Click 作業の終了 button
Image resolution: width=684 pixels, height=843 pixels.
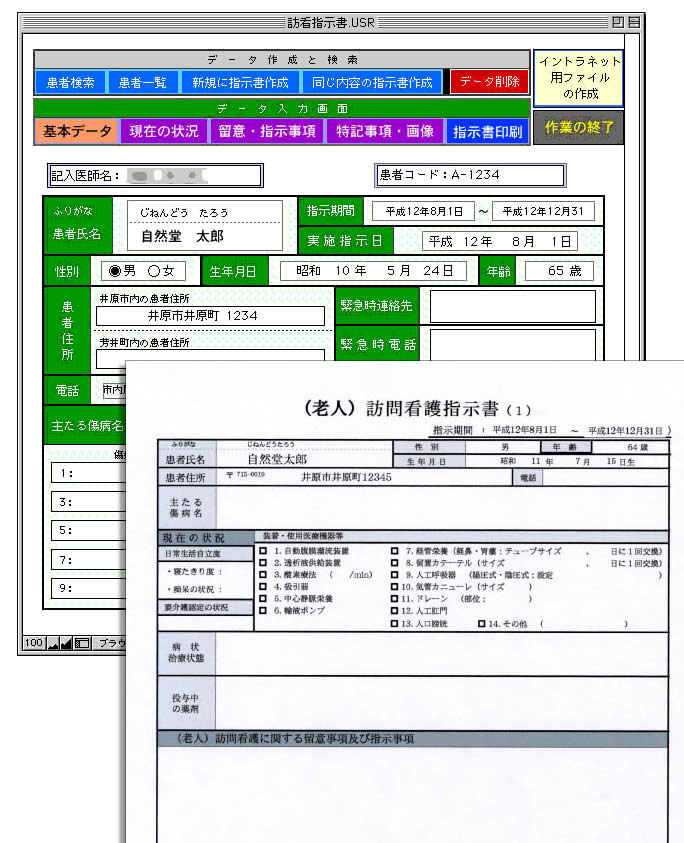point(579,127)
